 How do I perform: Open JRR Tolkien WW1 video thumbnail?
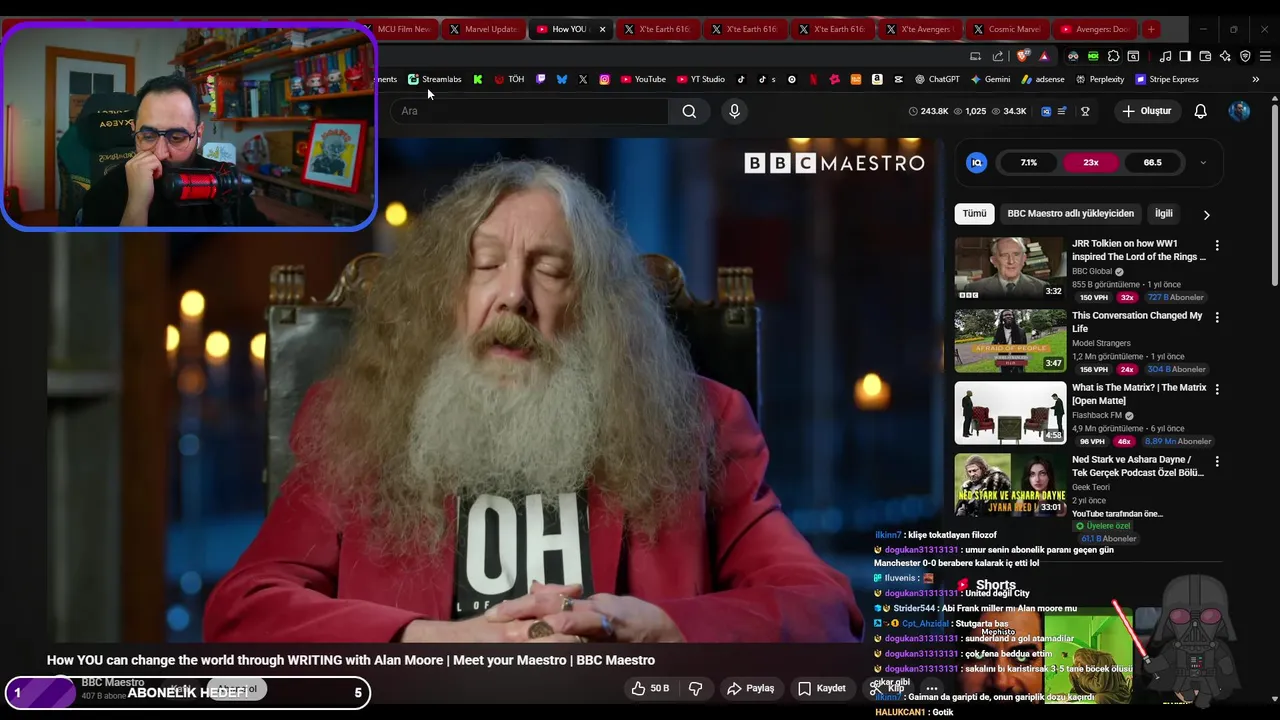point(1010,268)
